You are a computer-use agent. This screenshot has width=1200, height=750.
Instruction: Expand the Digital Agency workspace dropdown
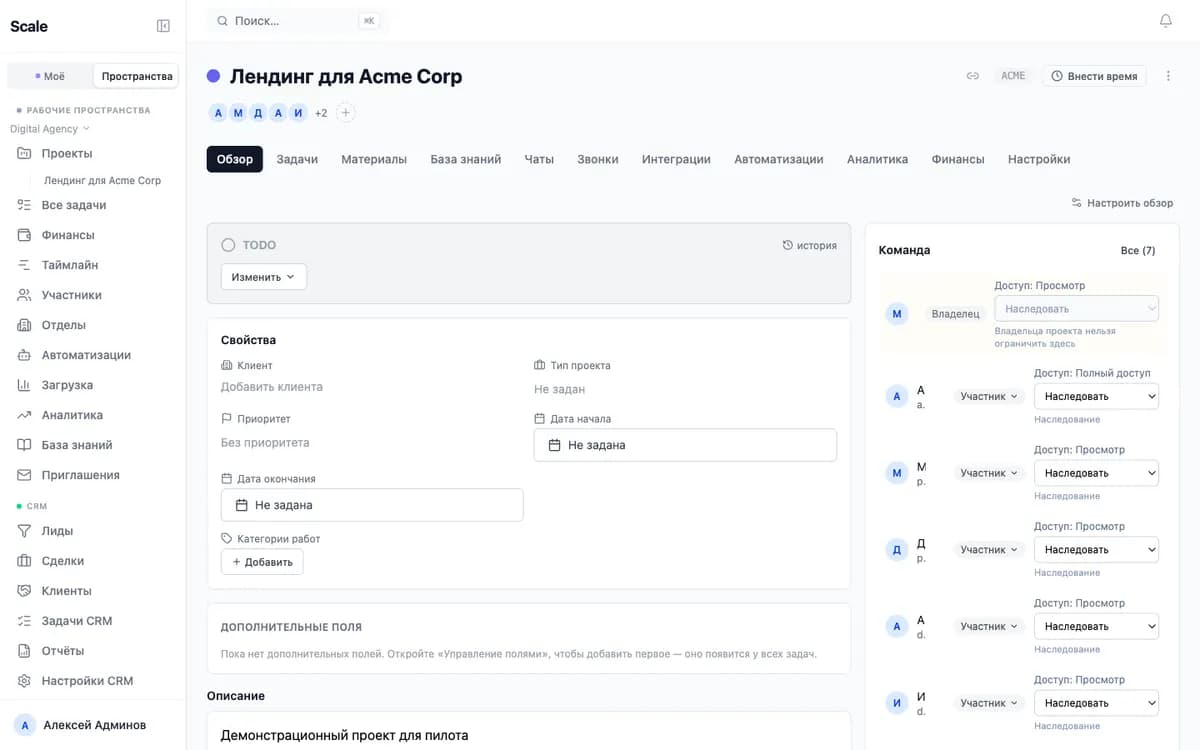click(50, 129)
